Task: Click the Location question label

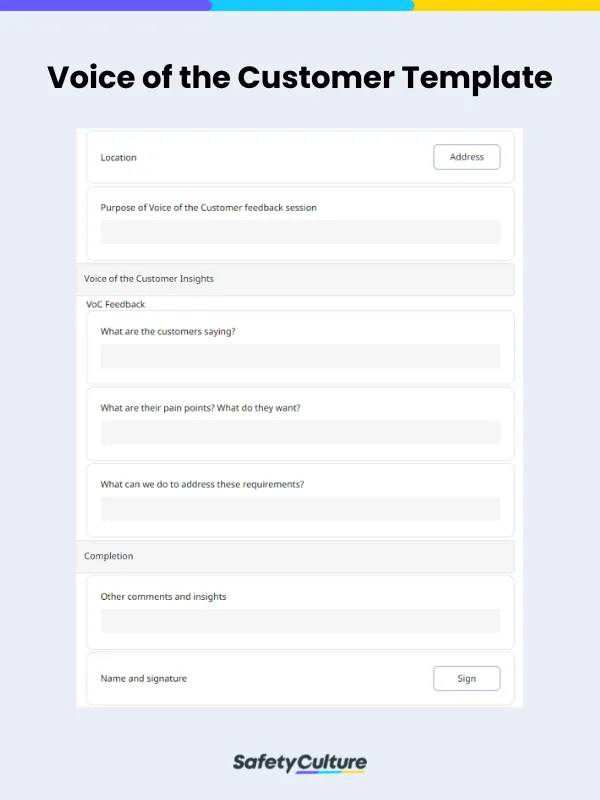Action: (x=118, y=157)
